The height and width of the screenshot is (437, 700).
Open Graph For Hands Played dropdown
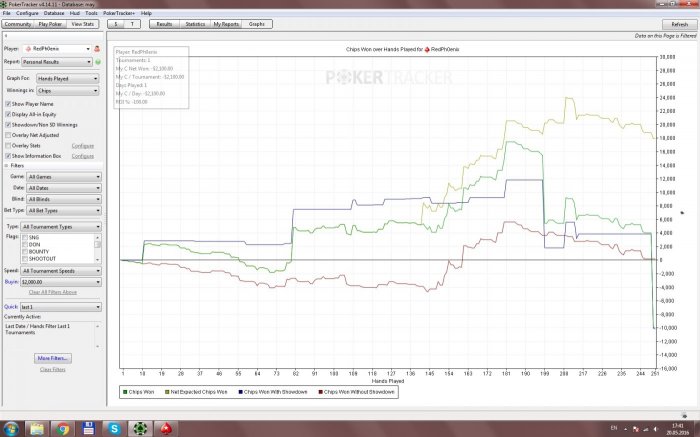pyautogui.click(x=67, y=79)
